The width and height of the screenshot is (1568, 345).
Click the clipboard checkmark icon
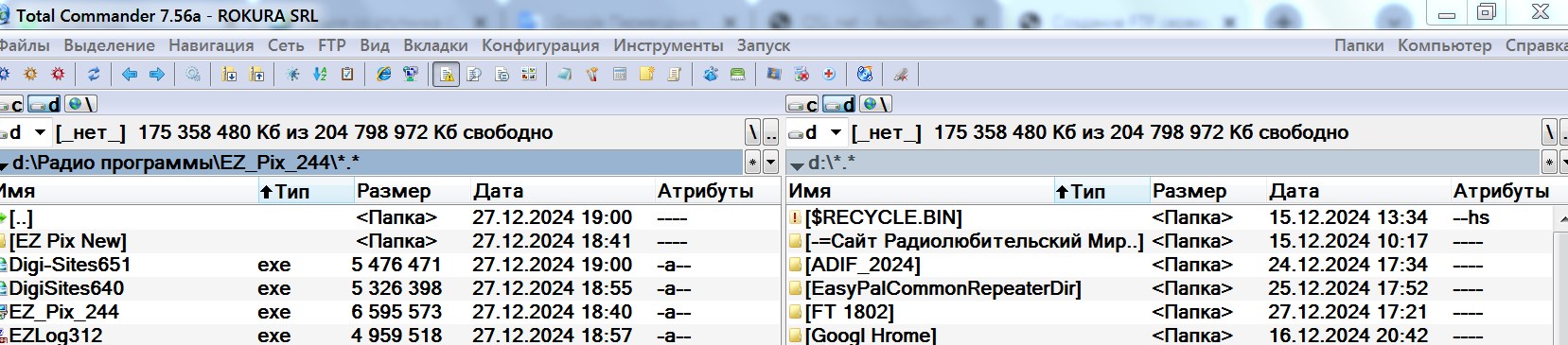[x=347, y=75]
